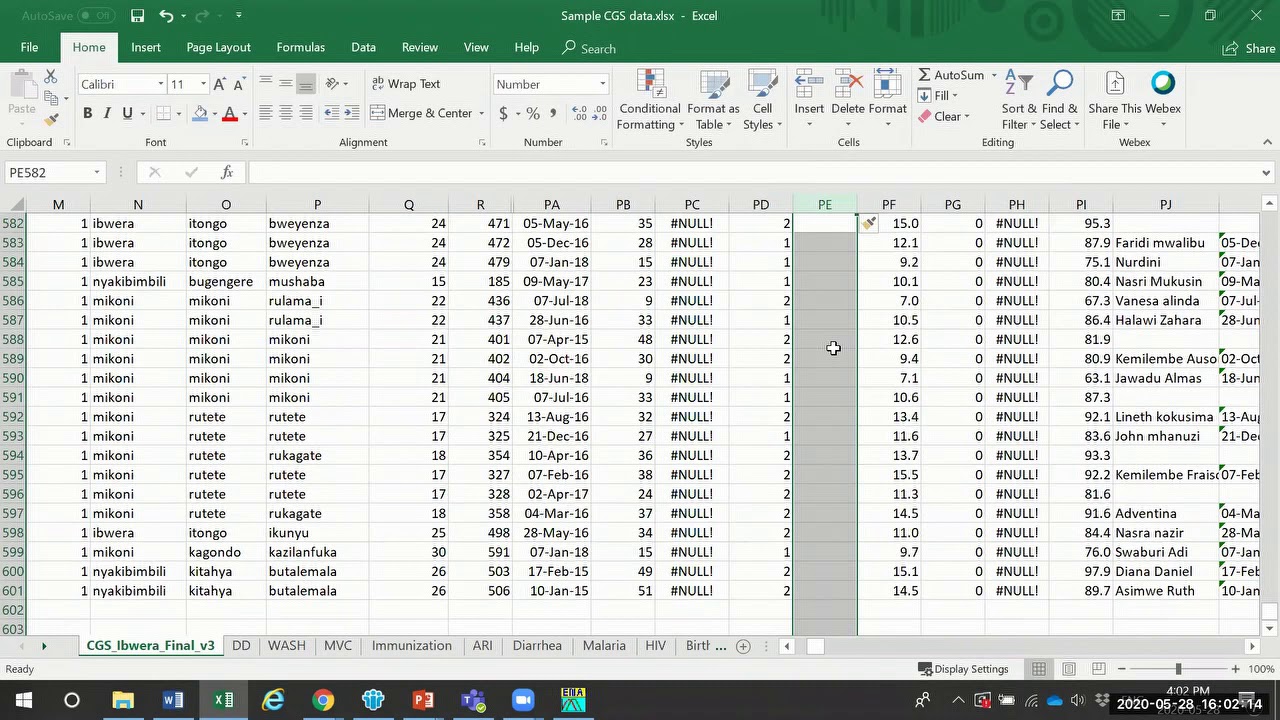This screenshot has width=1280, height=720.
Task: Switch to the Review tab
Action: click(x=420, y=47)
